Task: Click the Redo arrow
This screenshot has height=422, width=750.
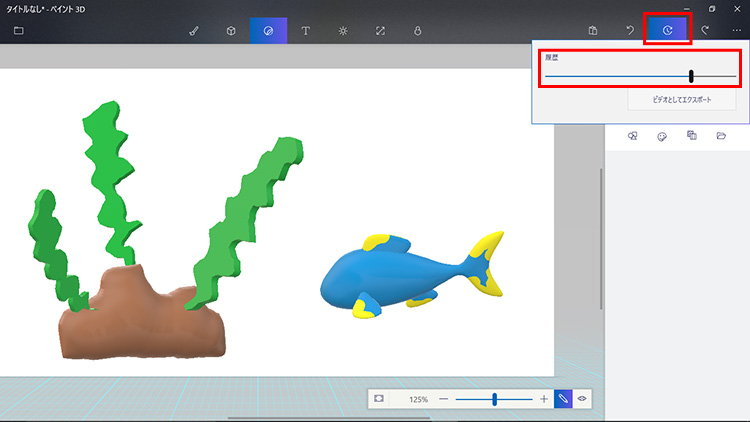Action: [705, 31]
